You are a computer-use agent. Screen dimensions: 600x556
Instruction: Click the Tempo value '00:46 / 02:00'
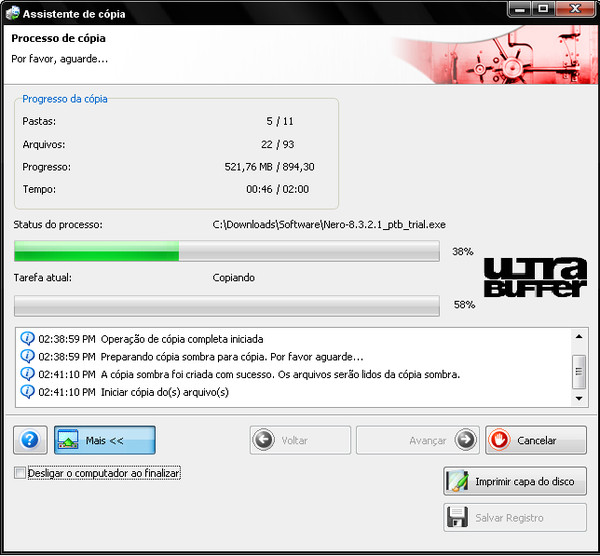[x=277, y=189]
